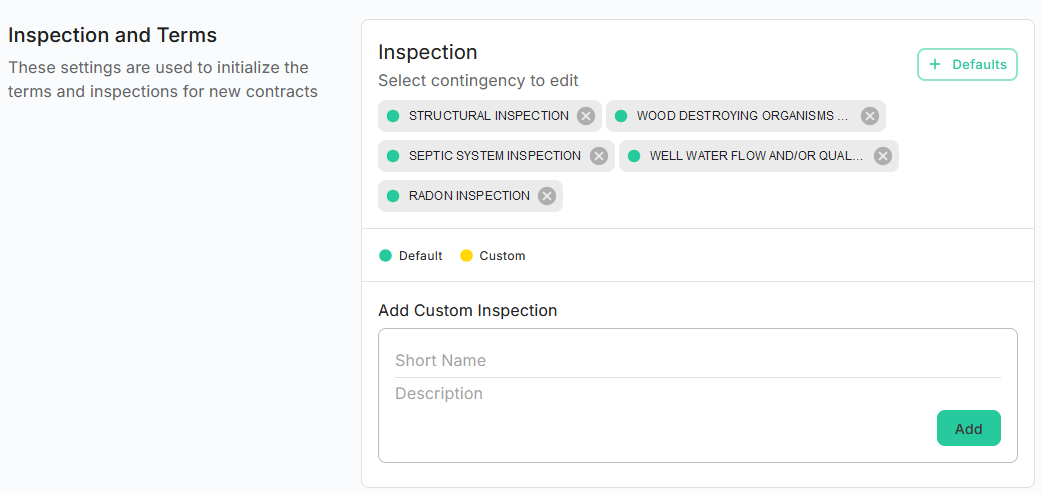Click the yellow Custom legend swatch

point(466,256)
